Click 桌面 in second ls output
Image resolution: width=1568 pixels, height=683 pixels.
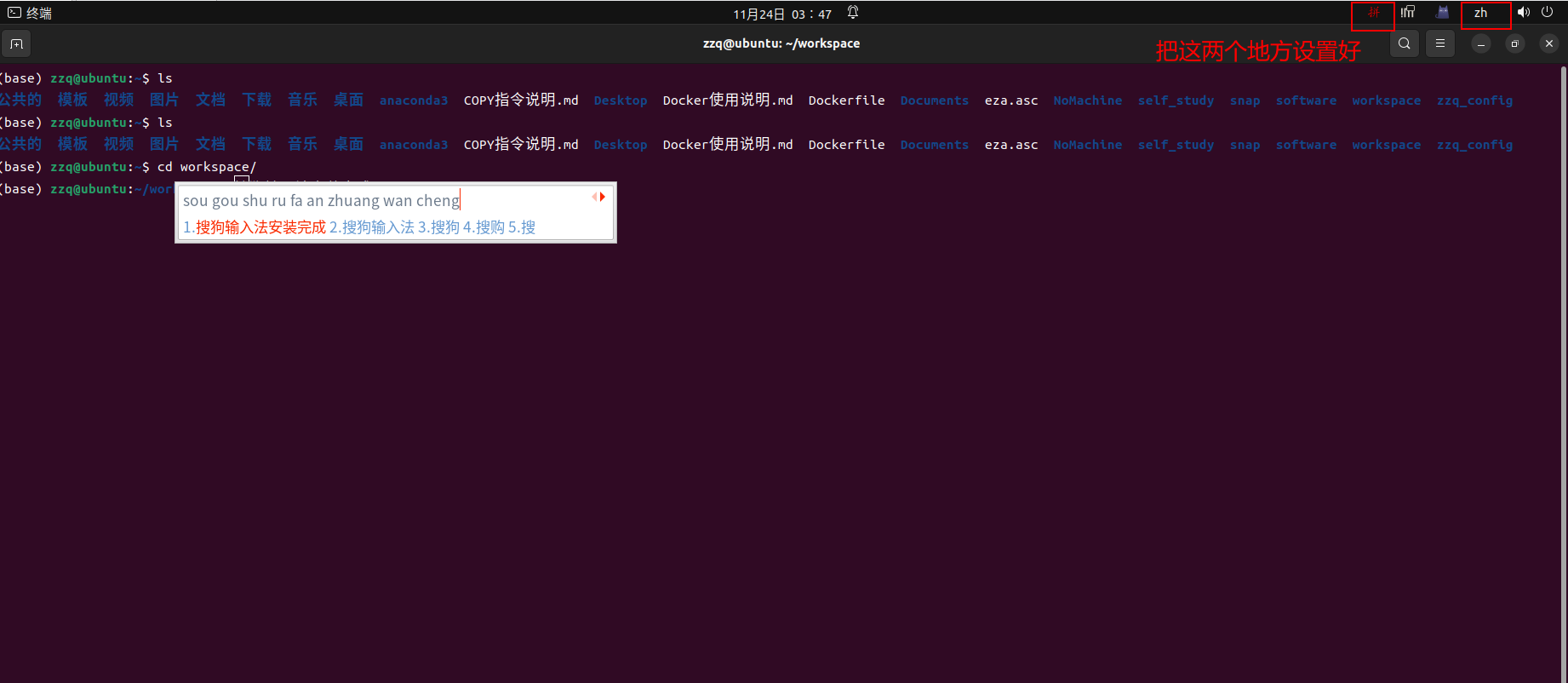[x=348, y=144]
